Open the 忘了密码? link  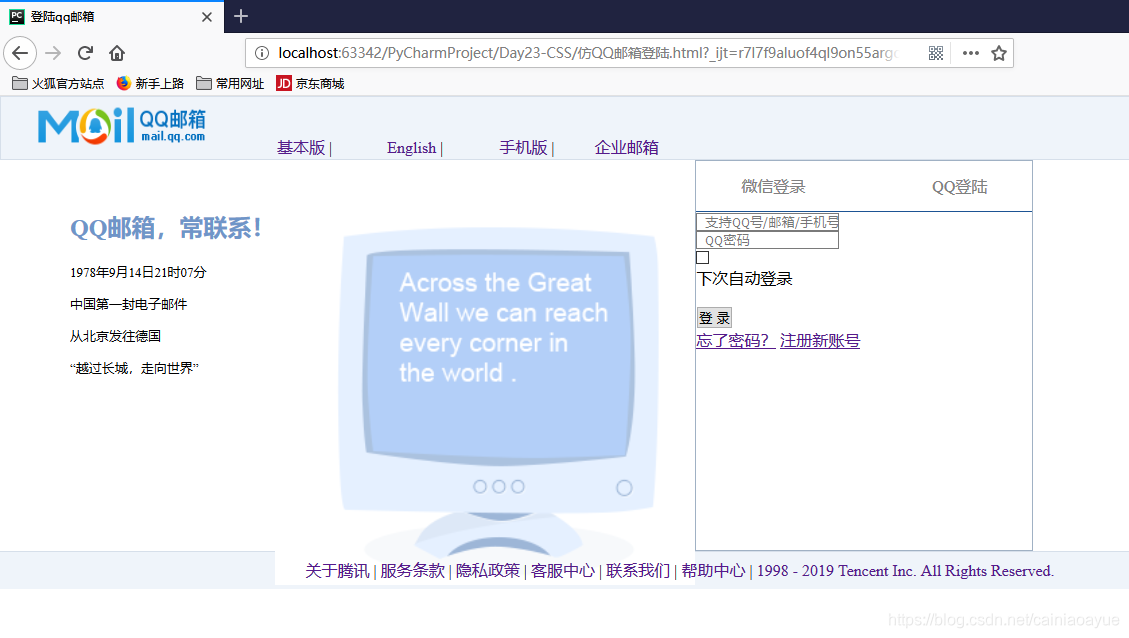coord(735,341)
